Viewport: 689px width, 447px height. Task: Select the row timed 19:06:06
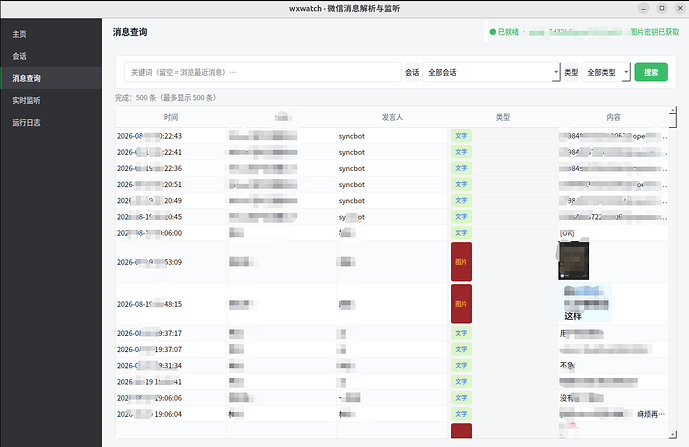coord(392,398)
